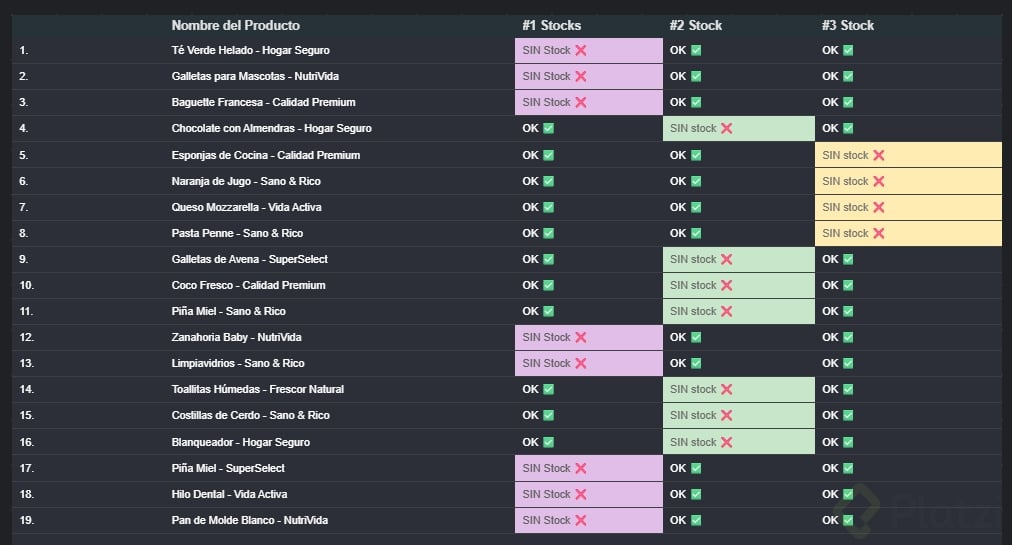
Task: Click red X for Blanqueador row
Action: (727, 442)
